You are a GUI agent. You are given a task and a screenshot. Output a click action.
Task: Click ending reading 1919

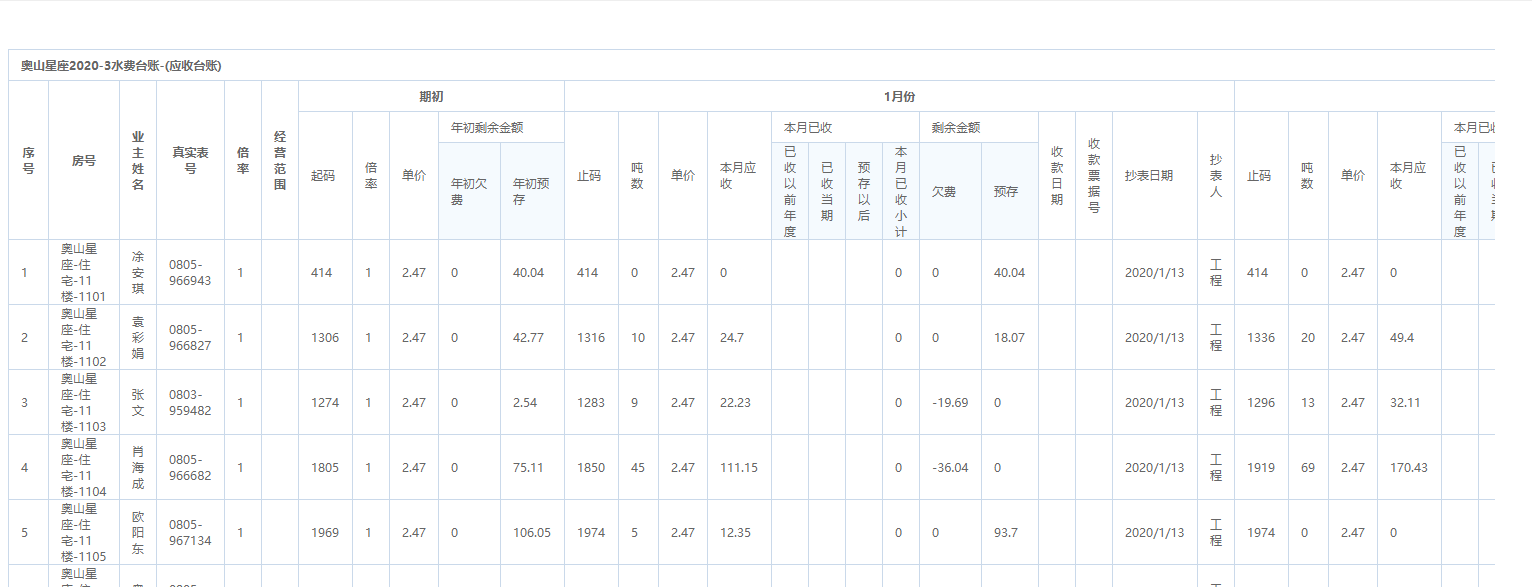pyautogui.click(x=1261, y=468)
